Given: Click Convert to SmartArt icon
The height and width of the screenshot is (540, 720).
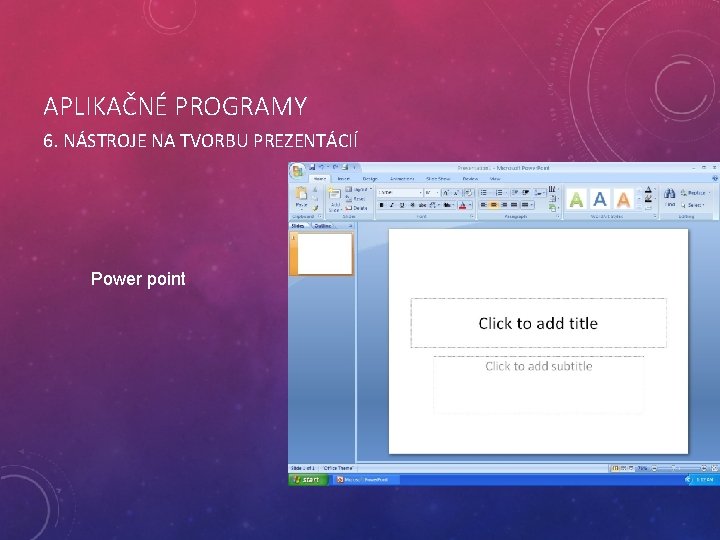Looking at the screenshot, I should [553, 208].
